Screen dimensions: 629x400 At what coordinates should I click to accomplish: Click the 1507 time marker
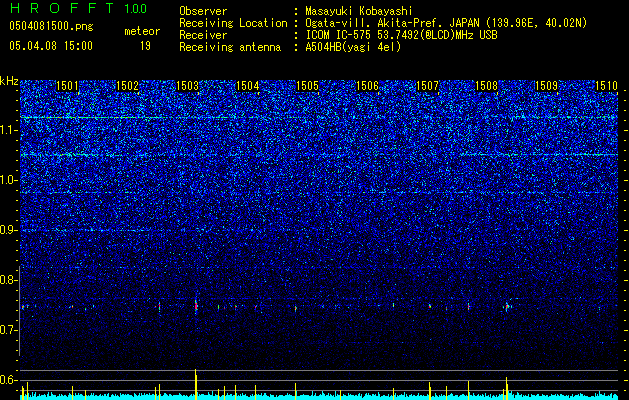tap(428, 86)
